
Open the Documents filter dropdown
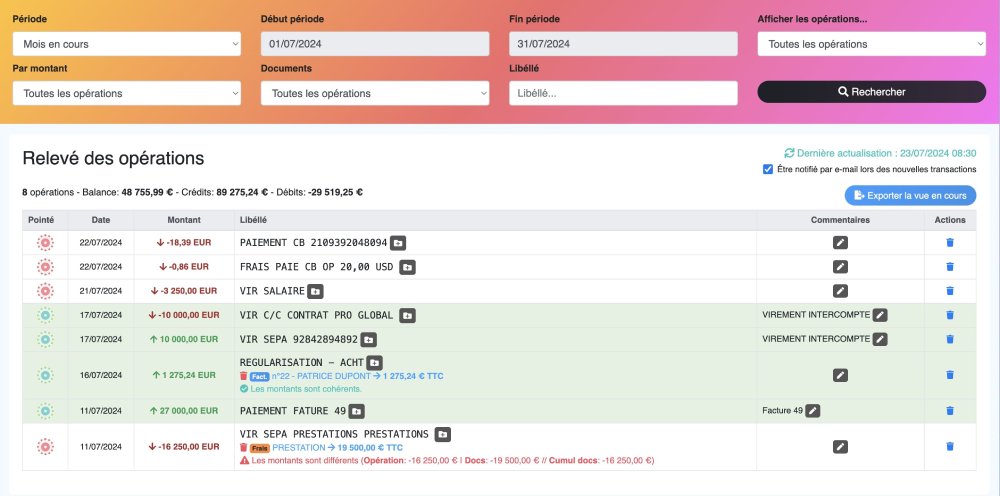coord(374,93)
